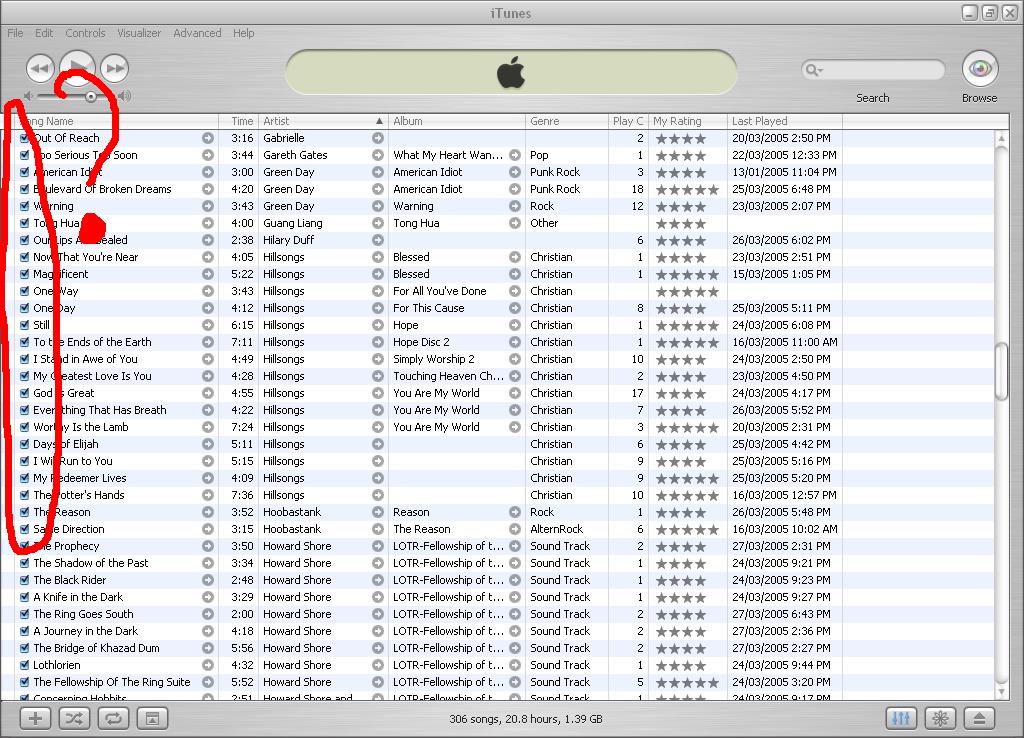Click the arrow beside song The Bridge of Khazad Dum

coord(208,648)
